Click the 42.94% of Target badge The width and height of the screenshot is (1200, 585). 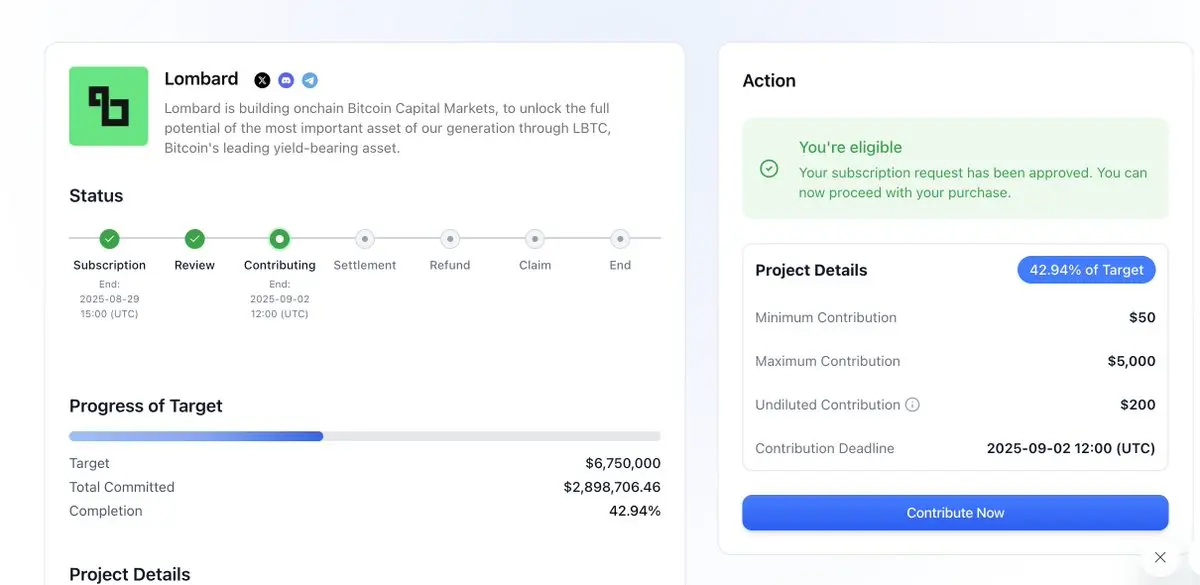(x=1086, y=270)
